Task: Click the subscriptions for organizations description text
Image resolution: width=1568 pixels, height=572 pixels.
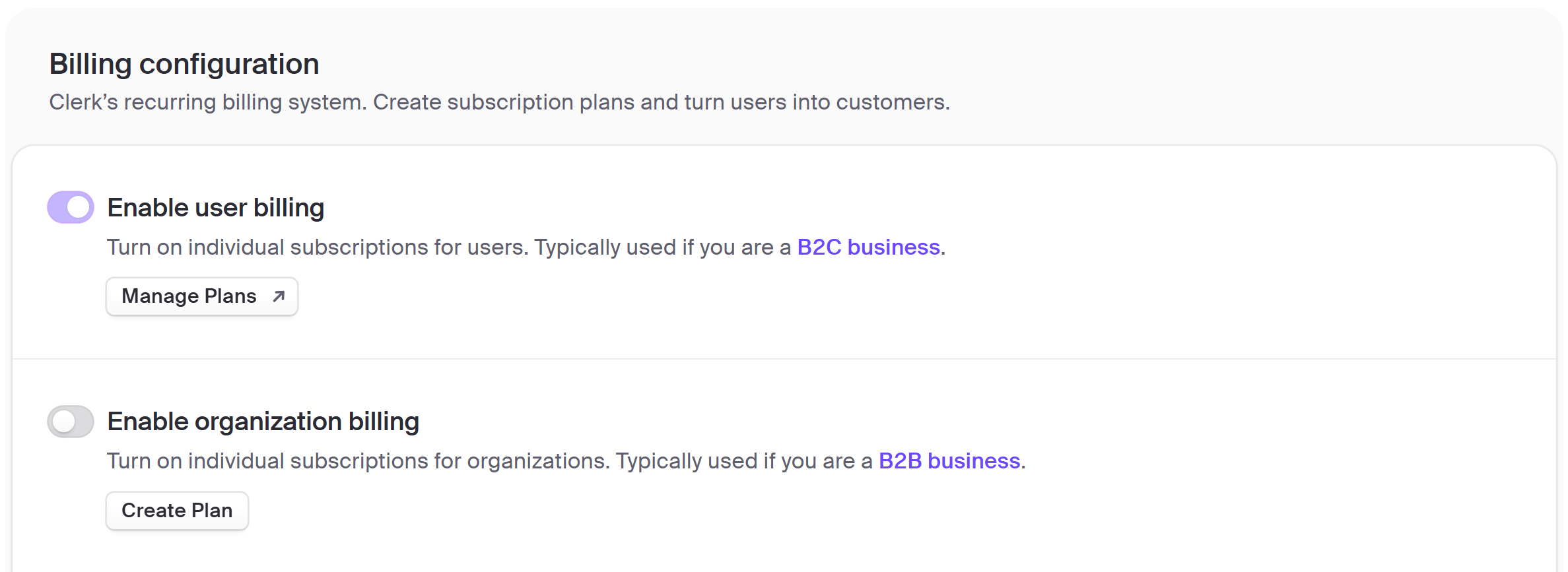Action: pyautogui.click(x=566, y=461)
